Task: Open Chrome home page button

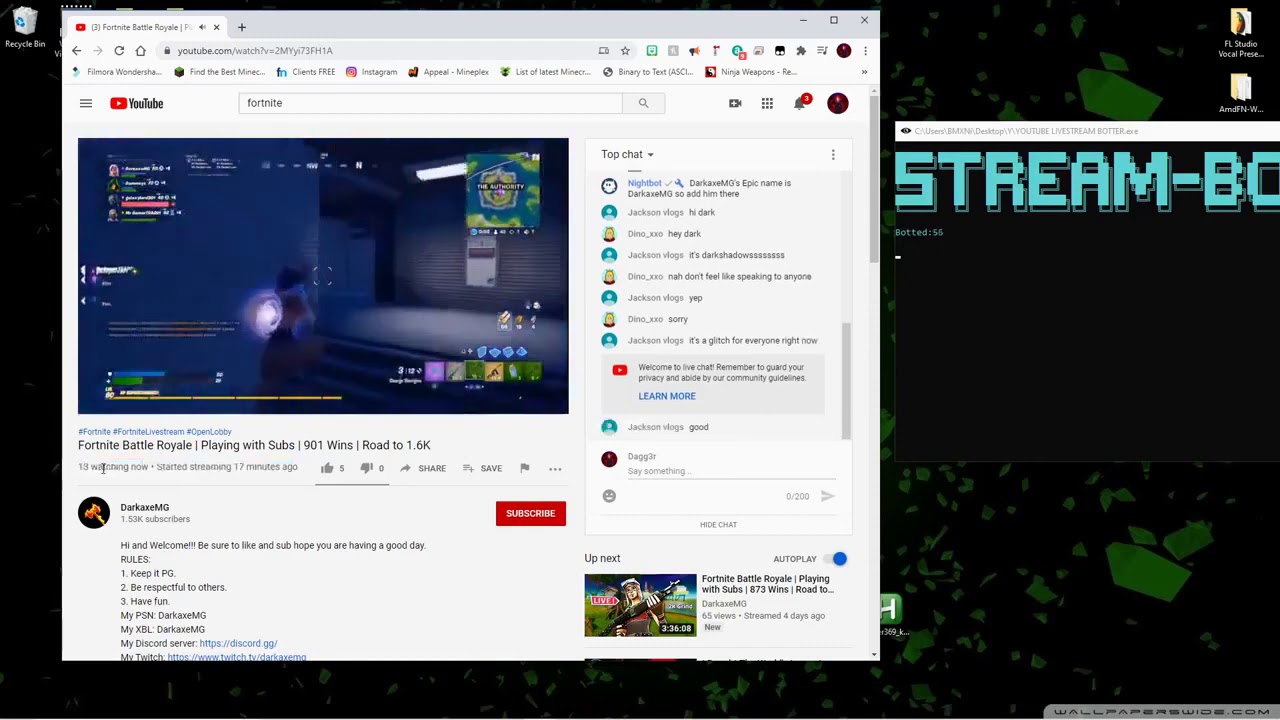Action: 140,50
